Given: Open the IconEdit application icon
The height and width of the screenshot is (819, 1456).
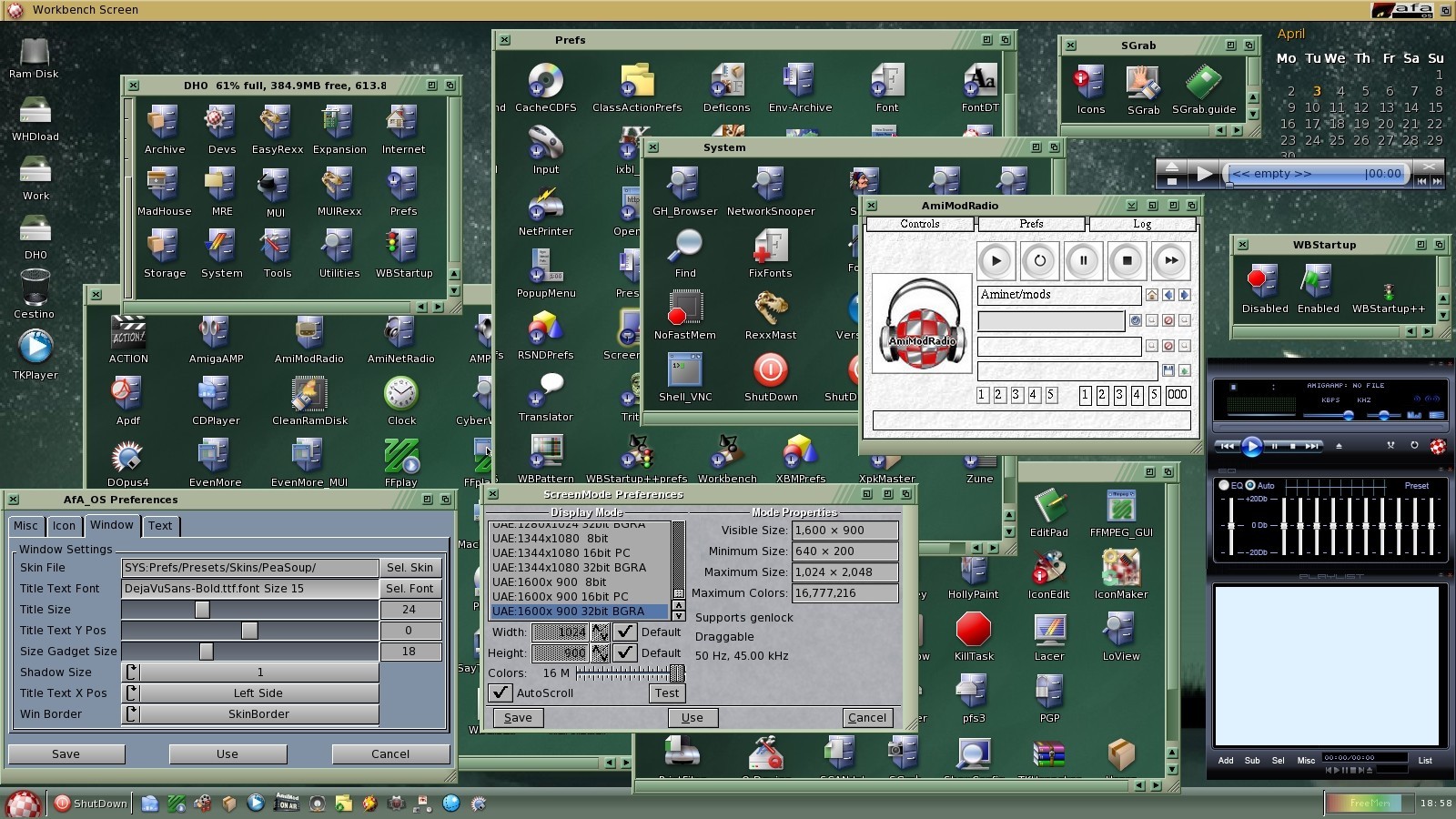Looking at the screenshot, I should (x=1048, y=569).
